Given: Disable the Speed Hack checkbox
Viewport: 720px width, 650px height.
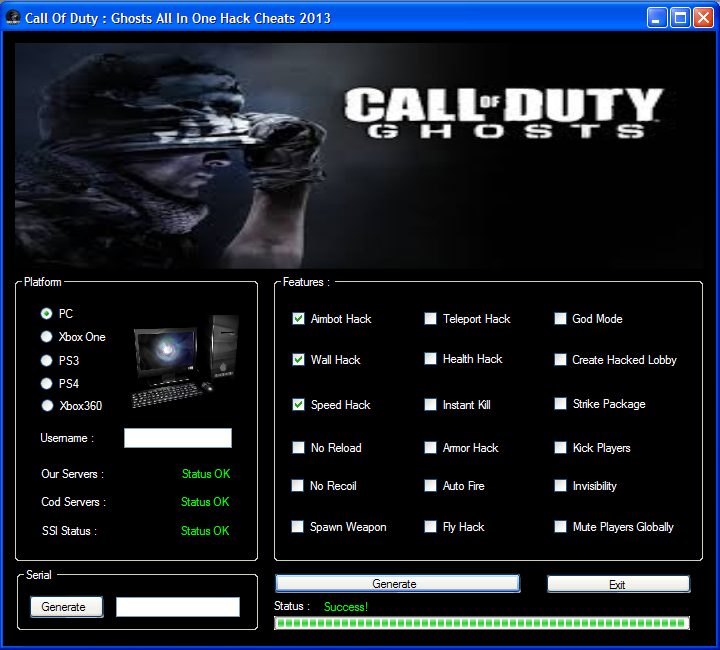Looking at the screenshot, I should (298, 404).
